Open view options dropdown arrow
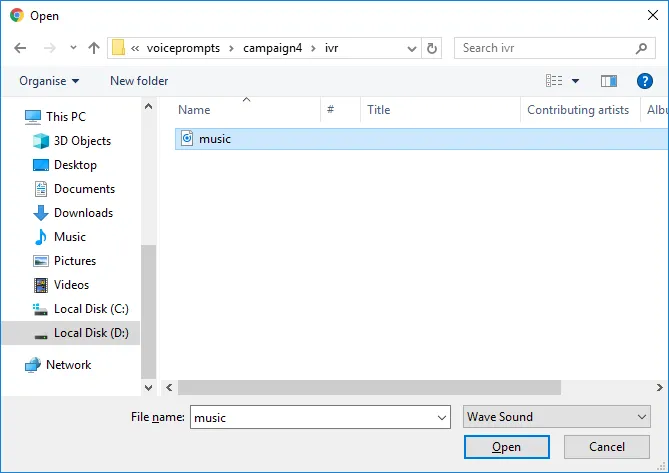The height and width of the screenshot is (473, 669). click(x=576, y=81)
